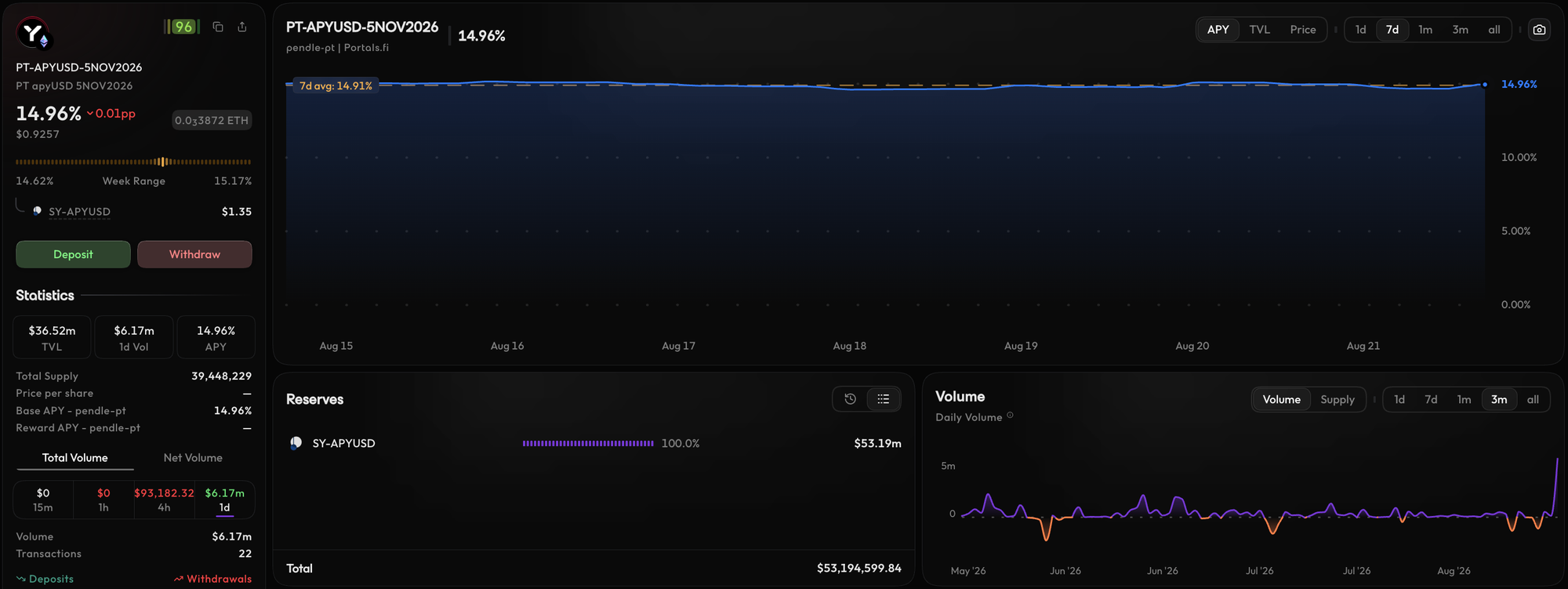Select the 4h volume period cell
1568x589 pixels.
point(164,500)
